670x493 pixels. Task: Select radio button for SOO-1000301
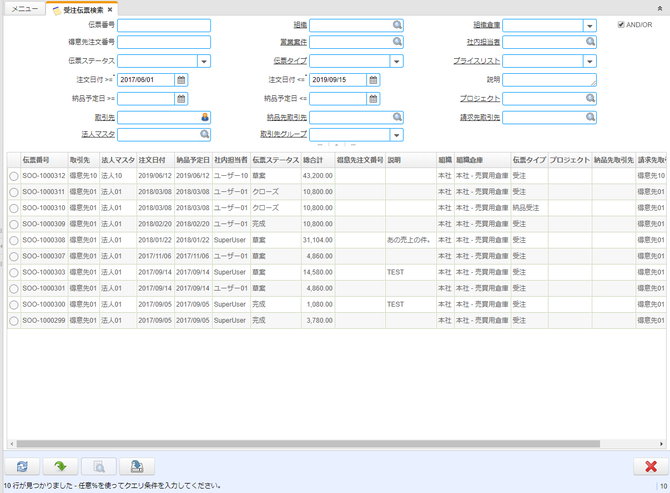point(14,289)
